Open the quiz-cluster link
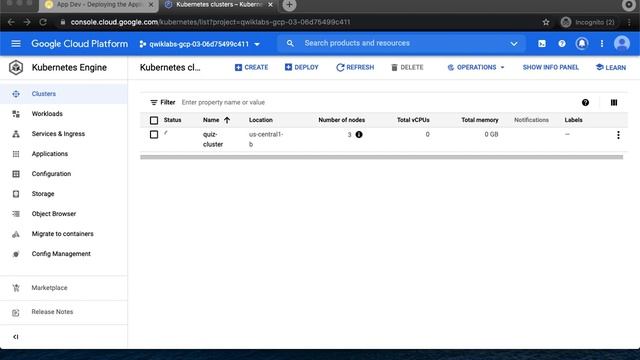This screenshot has width=640, height=360. pyautogui.click(x=213, y=139)
